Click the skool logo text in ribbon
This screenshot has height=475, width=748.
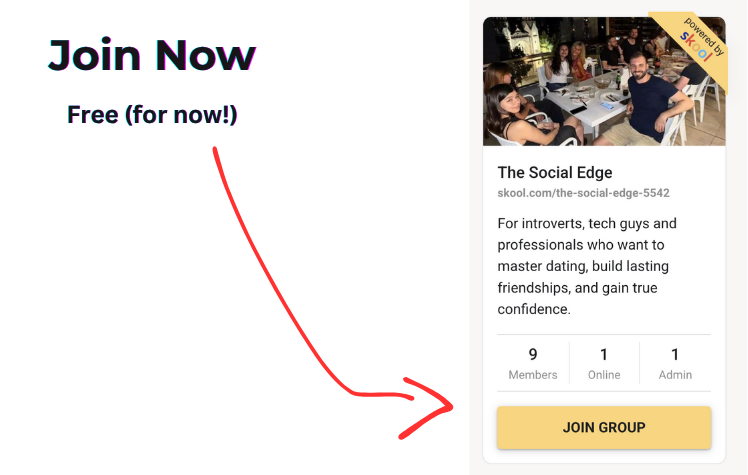click(x=696, y=47)
